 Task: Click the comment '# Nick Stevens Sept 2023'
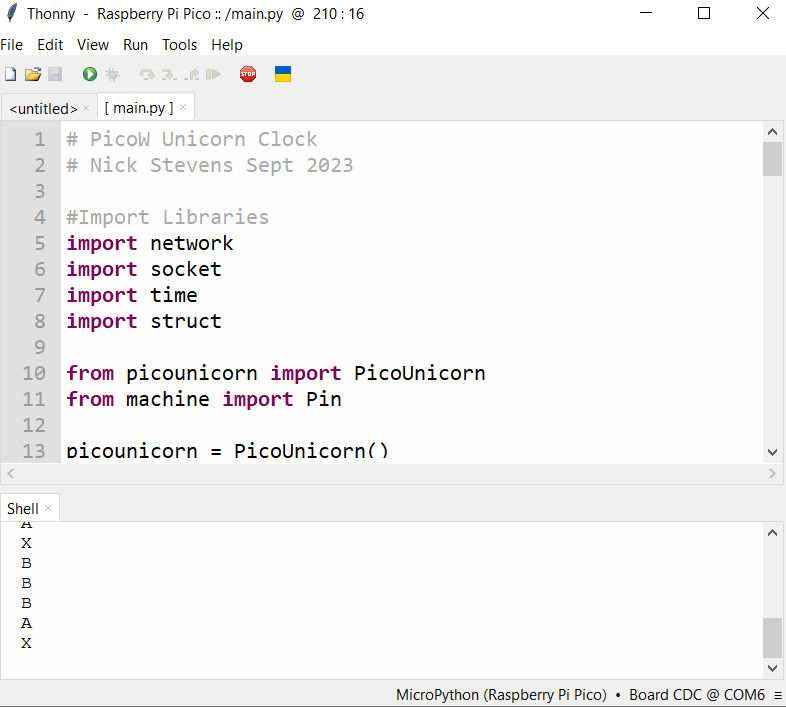click(210, 165)
